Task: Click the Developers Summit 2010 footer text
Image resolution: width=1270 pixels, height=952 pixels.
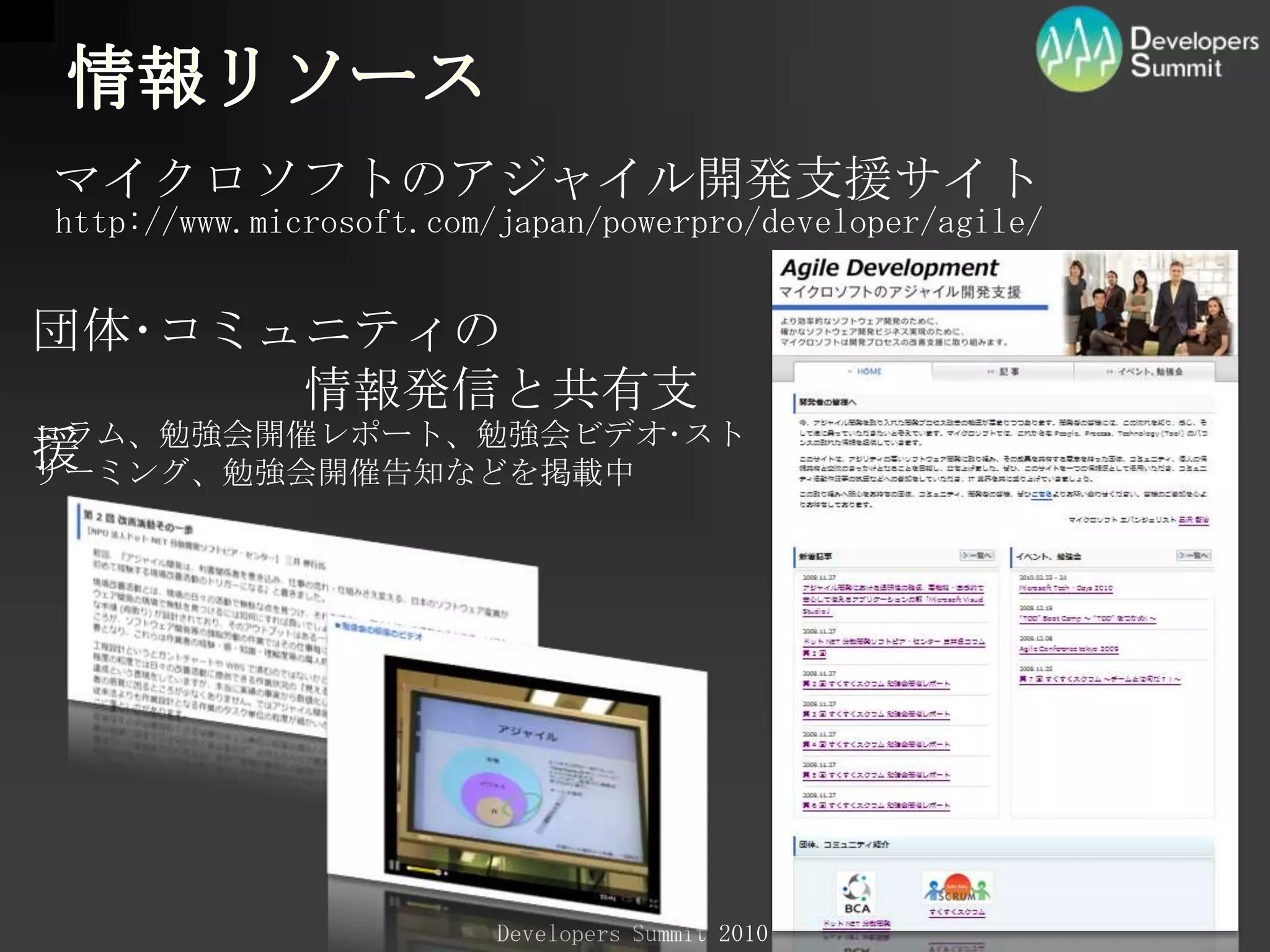Action: 632,933
